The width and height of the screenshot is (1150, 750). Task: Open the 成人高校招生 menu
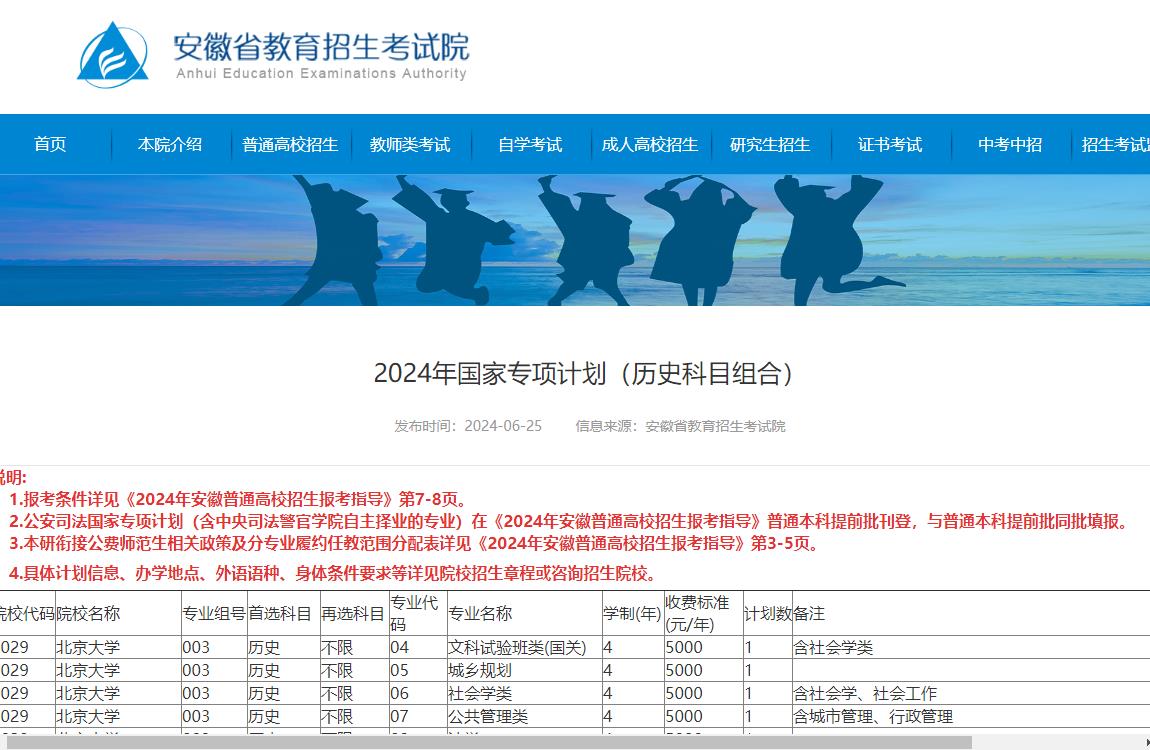click(650, 144)
